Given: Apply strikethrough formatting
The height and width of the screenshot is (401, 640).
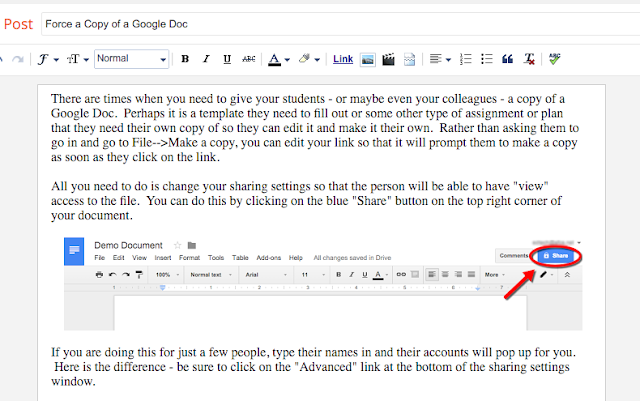Looking at the screenshot, I should tap(249, 59).
